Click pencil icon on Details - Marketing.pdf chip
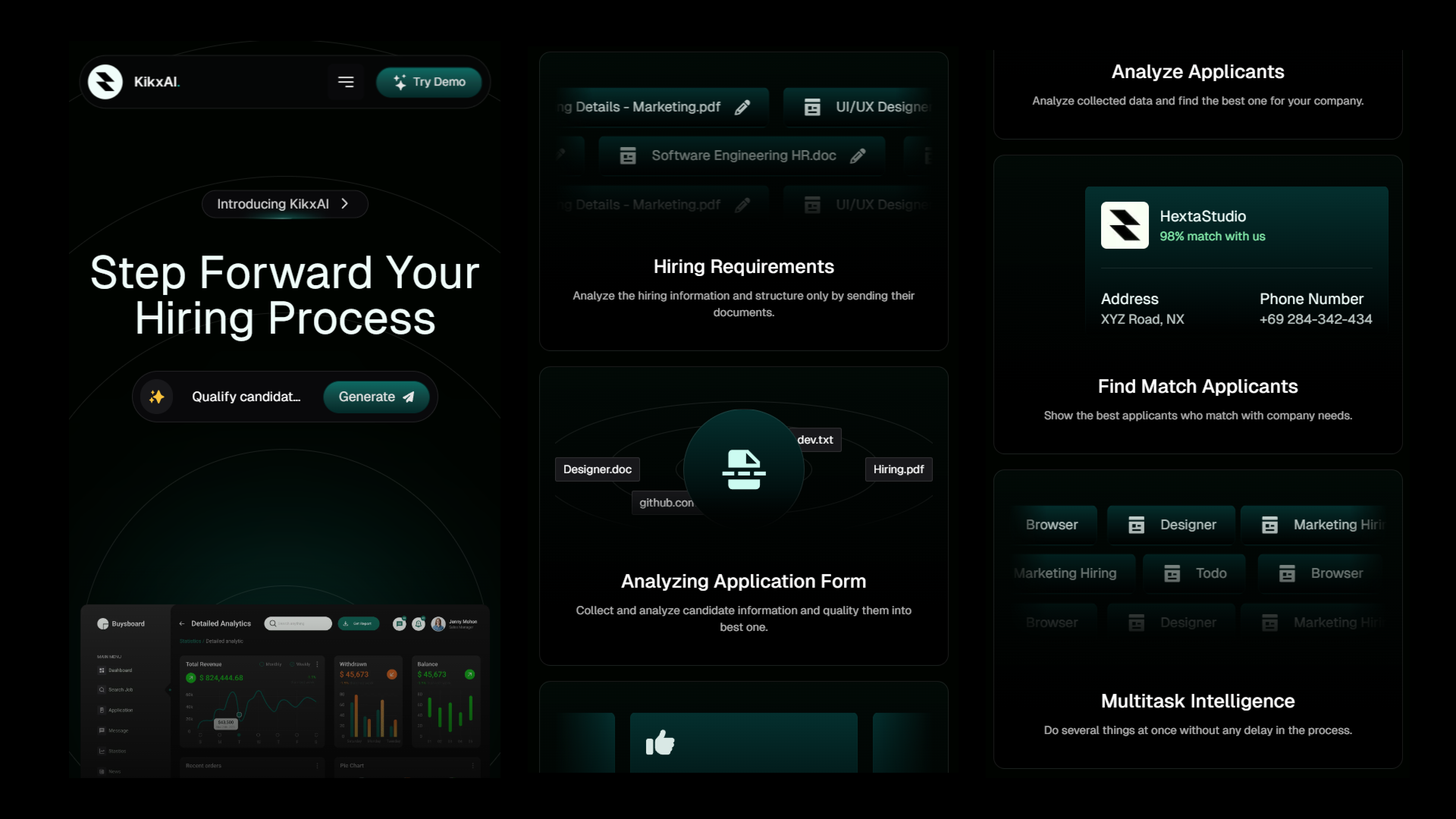 742,107
